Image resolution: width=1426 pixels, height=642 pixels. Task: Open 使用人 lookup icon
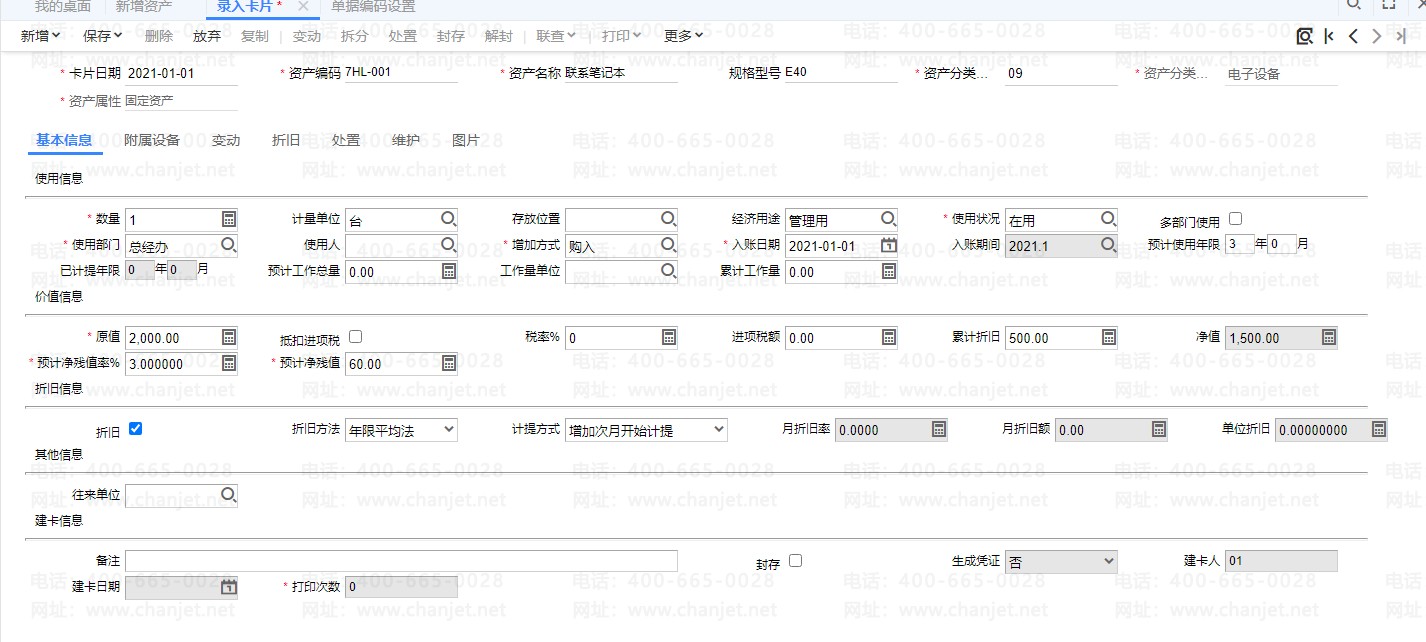coord(448,245)
